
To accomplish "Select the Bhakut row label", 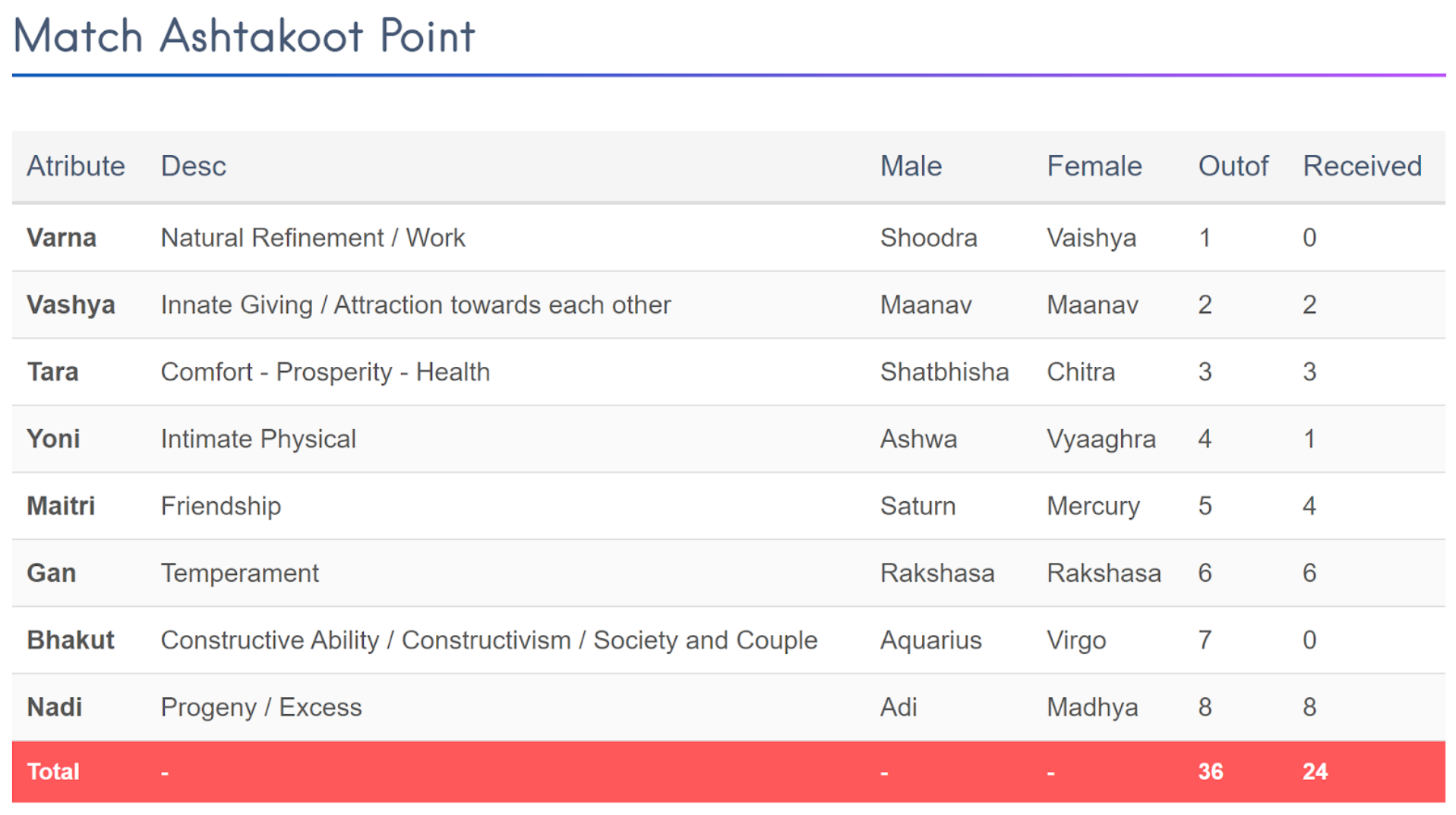I will (71, 640).
